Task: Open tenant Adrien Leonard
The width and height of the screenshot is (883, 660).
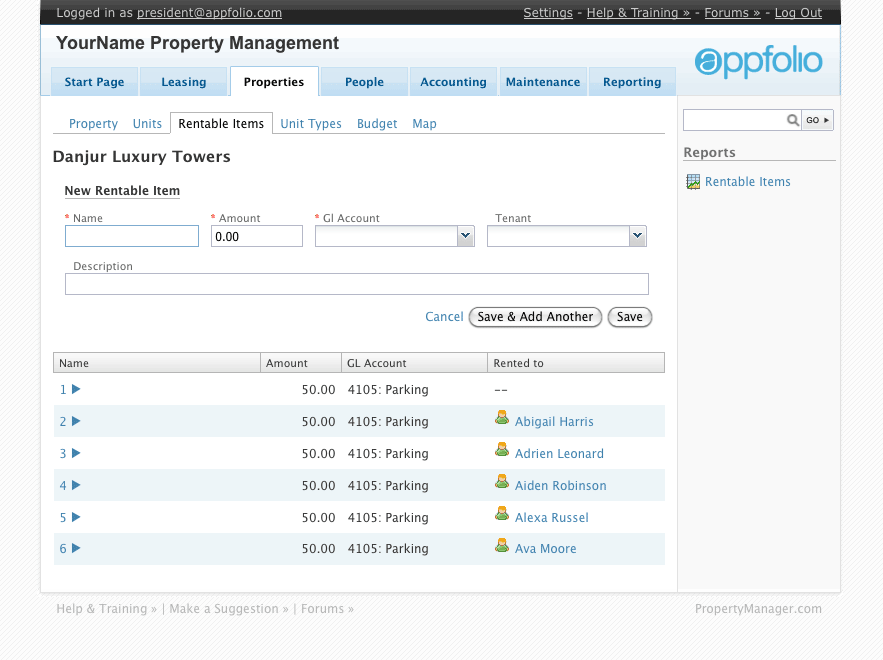Action: [559, 454]
